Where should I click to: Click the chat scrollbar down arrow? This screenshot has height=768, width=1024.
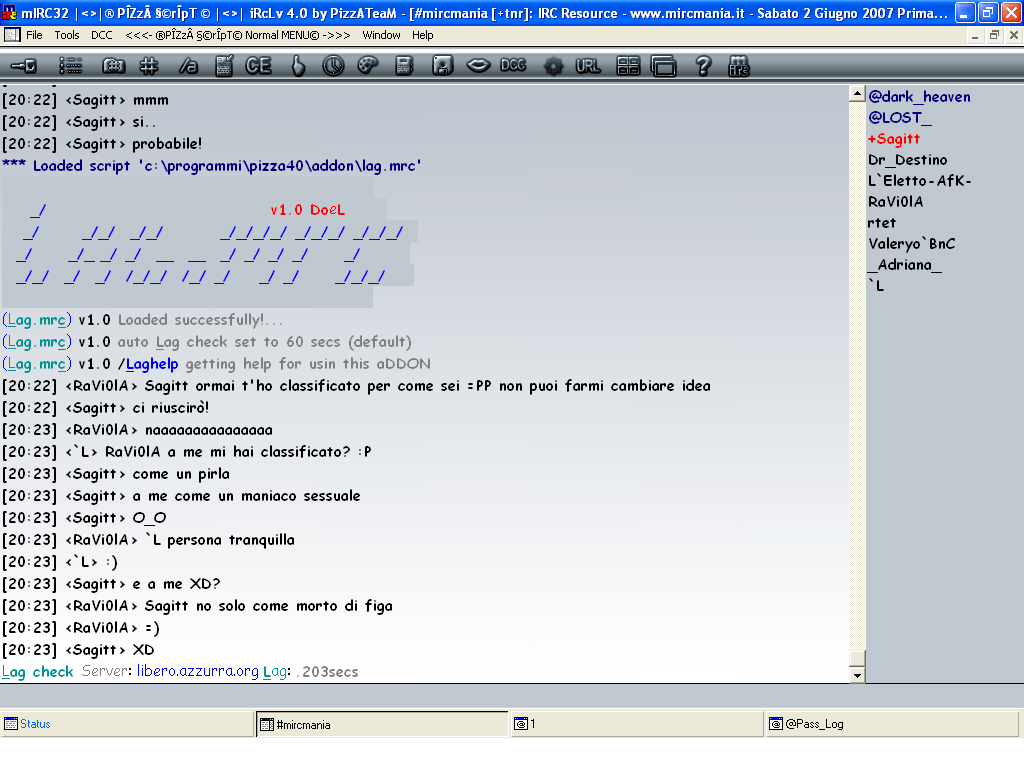coord(857,676)
